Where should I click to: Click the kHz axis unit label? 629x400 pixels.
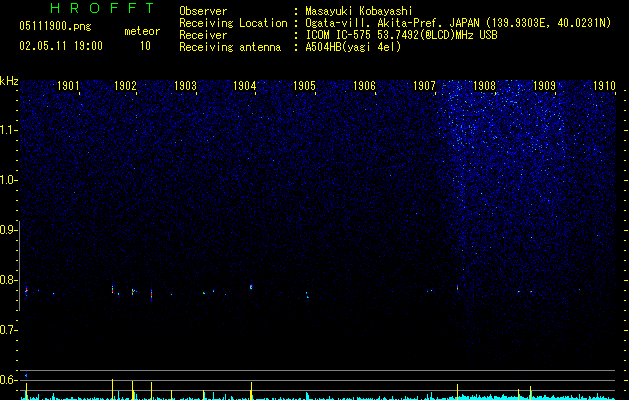click(9, 81)
